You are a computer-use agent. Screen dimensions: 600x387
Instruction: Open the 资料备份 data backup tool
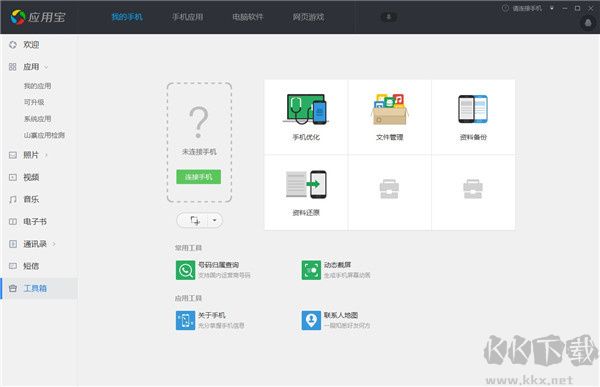click(x=473, y=117)
